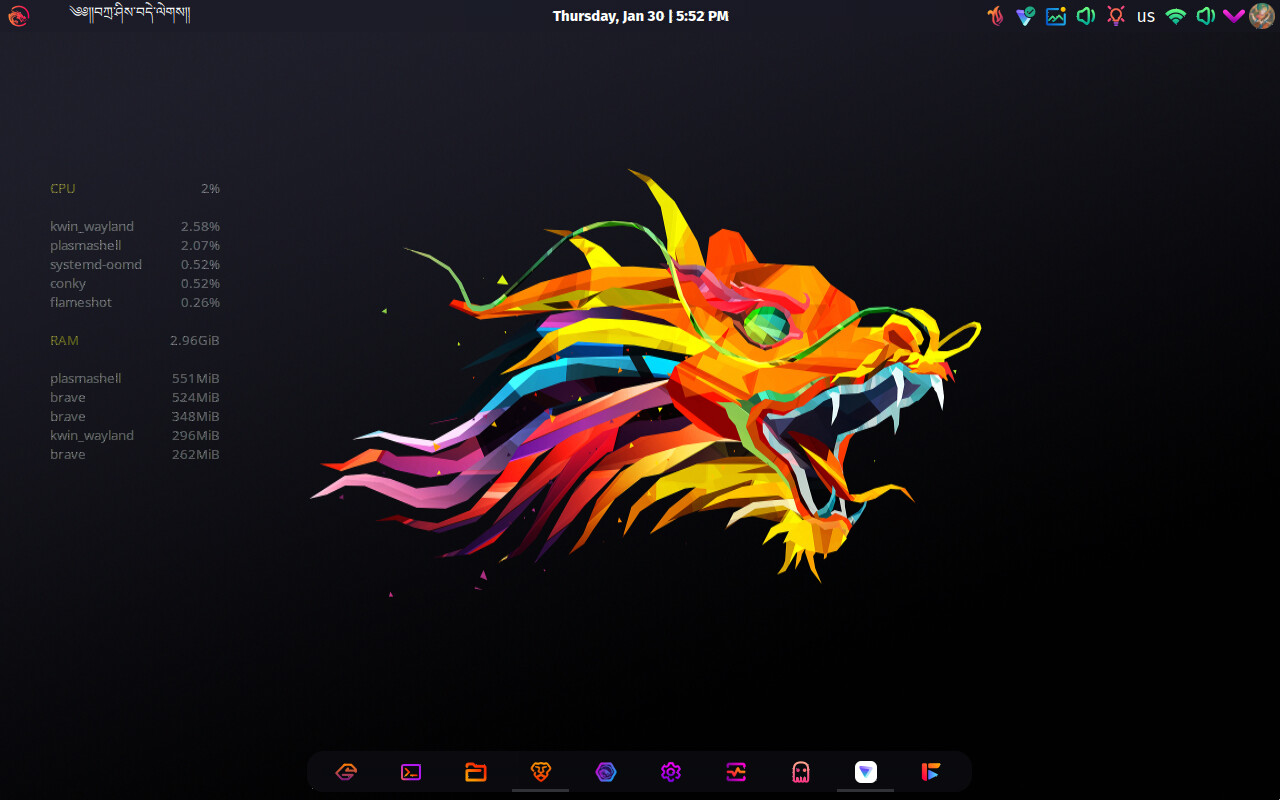This screenshot has height=800, width=1280.
Task: Click the 2% CPU usage value
Action: [210, 189]
